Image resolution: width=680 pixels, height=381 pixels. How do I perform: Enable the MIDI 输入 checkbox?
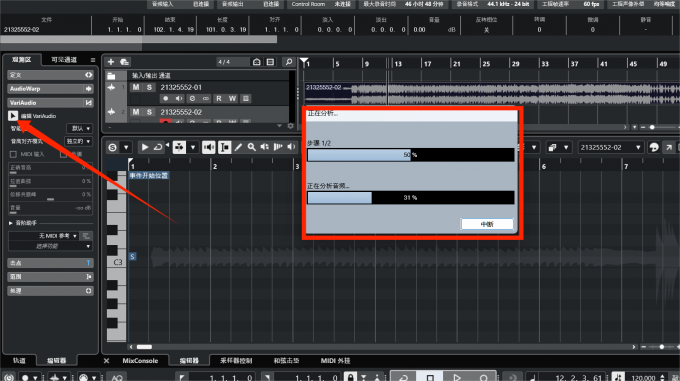pyautogui.click(x=13, y=154)
